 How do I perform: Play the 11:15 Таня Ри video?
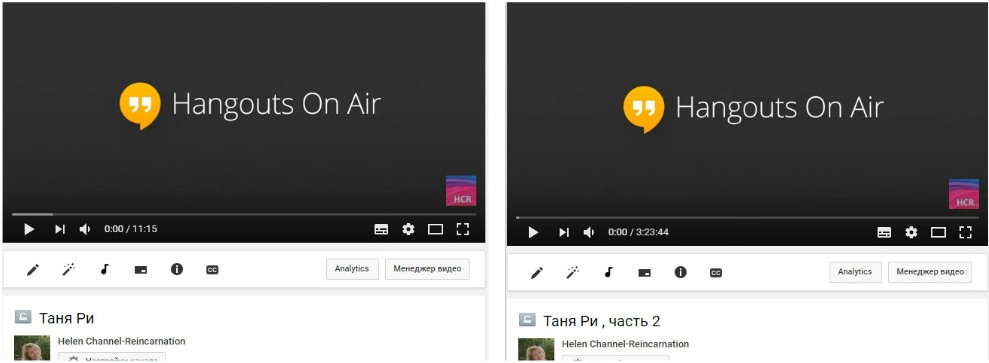click(x=29, y=229)
